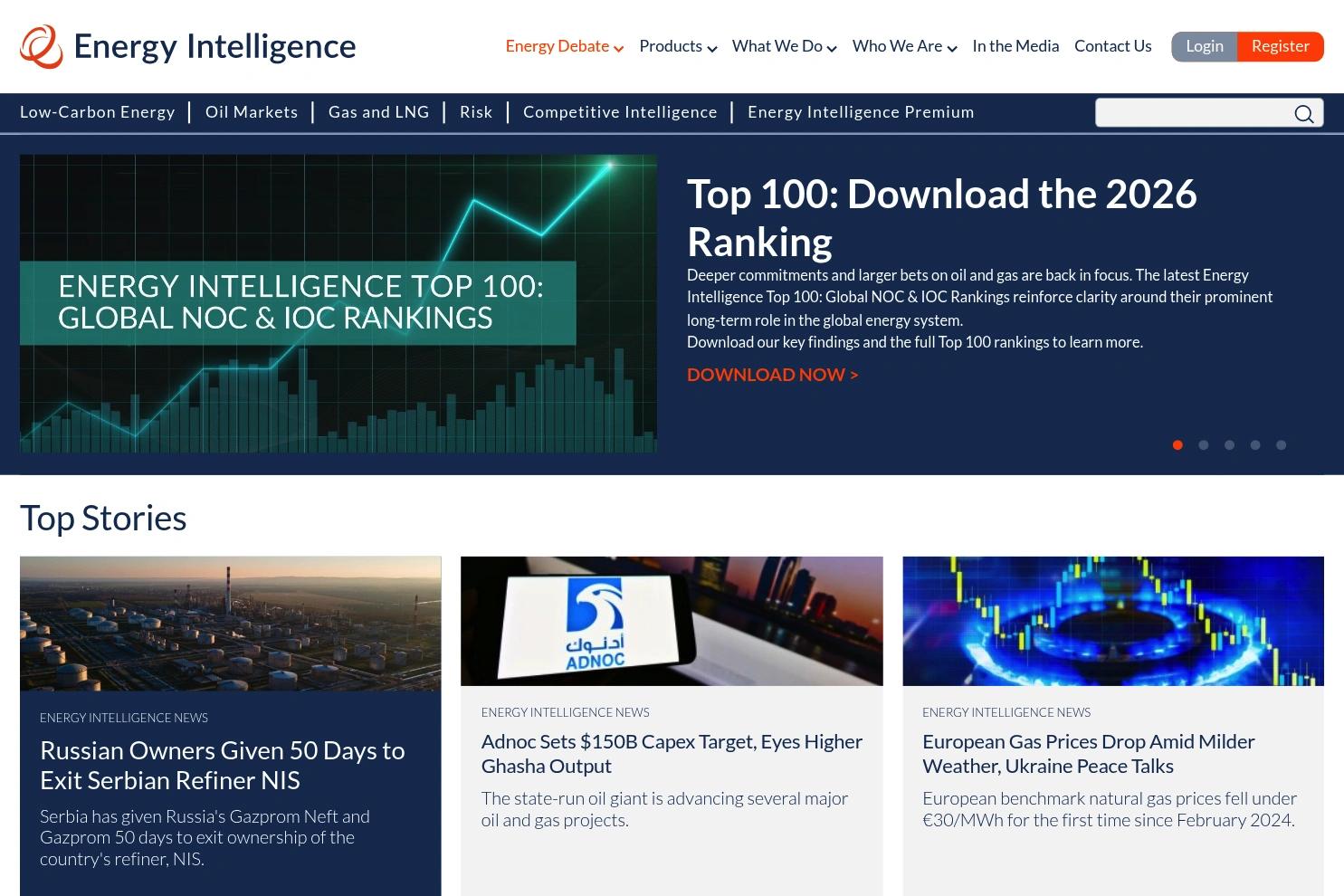Expand the Energy Debate dropdown chevron
The height and width of the screenshot is (896, 1344).
click(619, 48)
